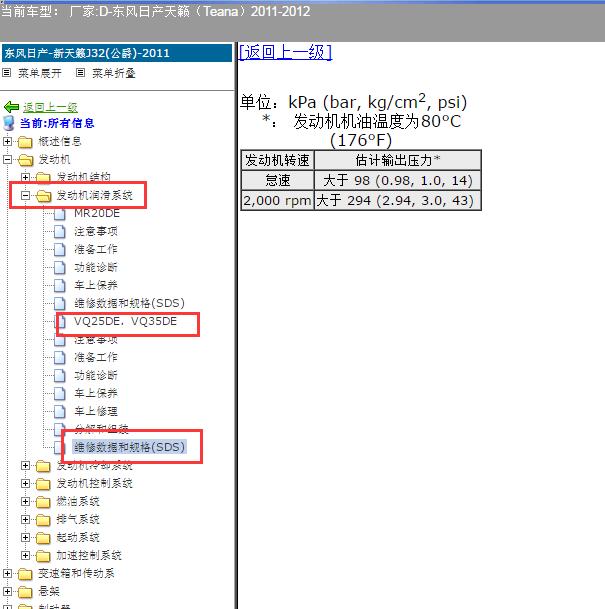Collapse the 发动机润滑系统 tree node
The height and width of the screenshot is (609, 605).
point(25,195)
